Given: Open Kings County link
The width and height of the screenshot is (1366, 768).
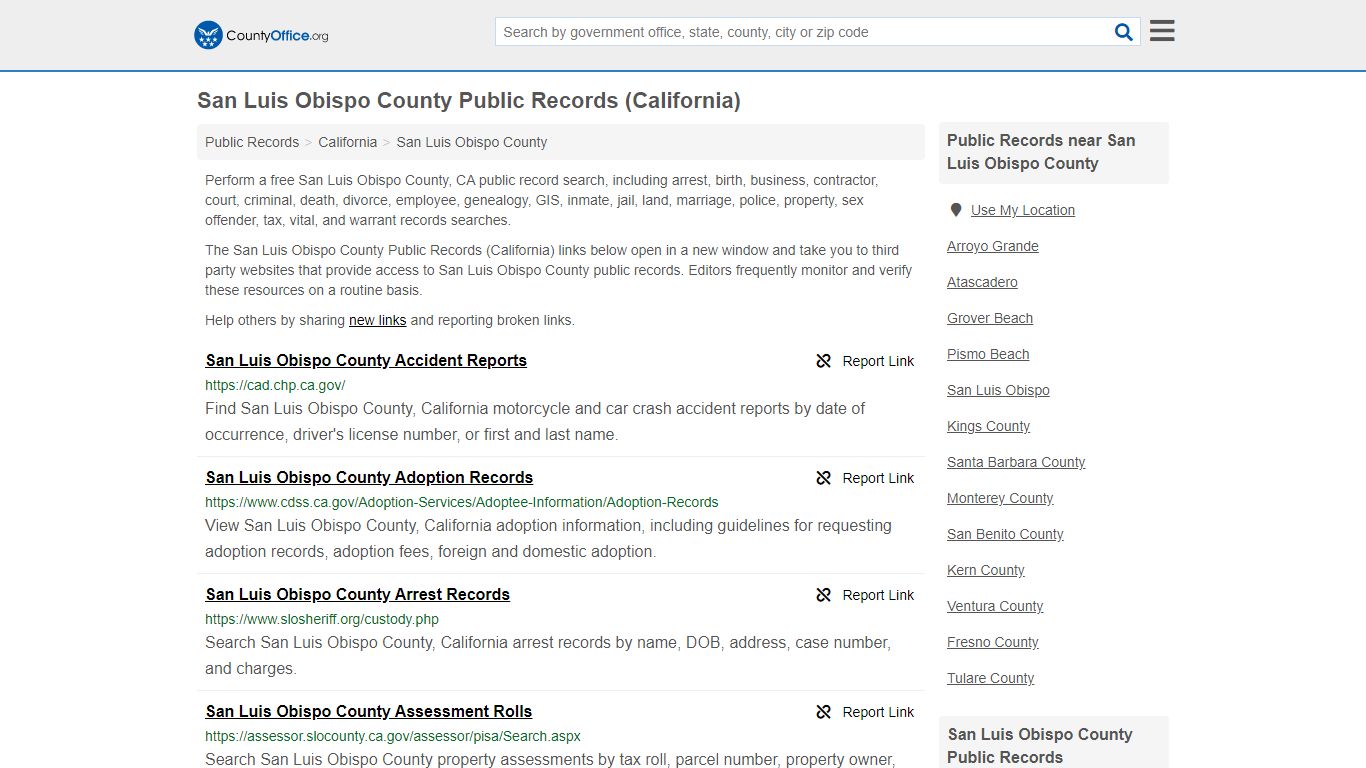Looking at the screenshot, I should point(988,426).
